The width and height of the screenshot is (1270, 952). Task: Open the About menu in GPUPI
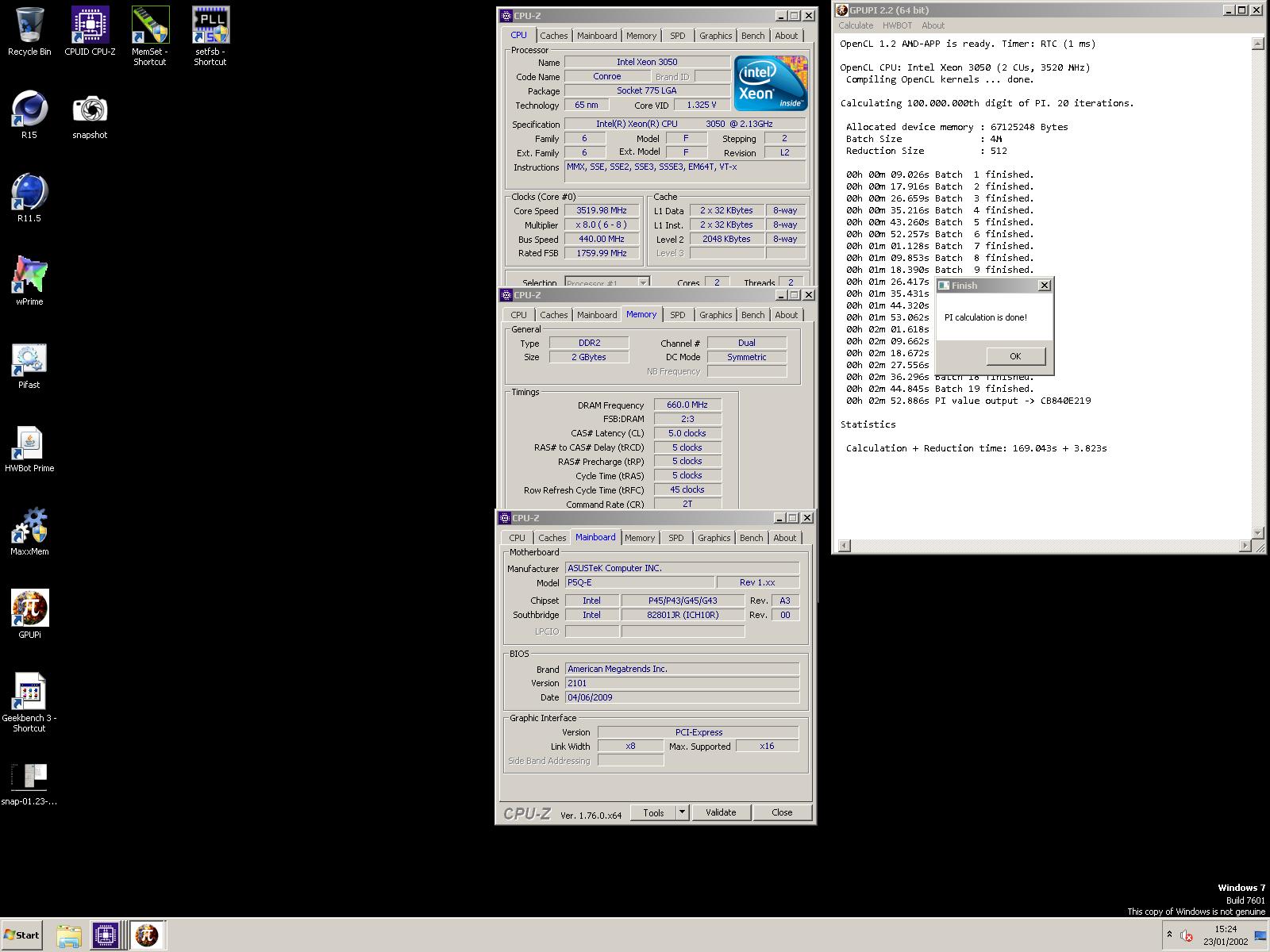click(933, 25)
